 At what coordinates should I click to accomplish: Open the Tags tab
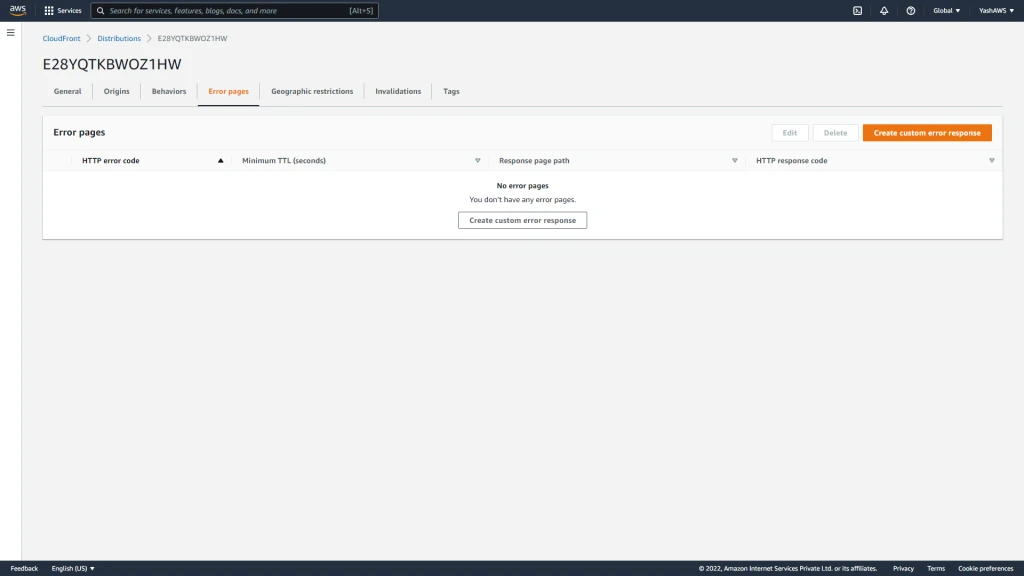click(451, 91)
